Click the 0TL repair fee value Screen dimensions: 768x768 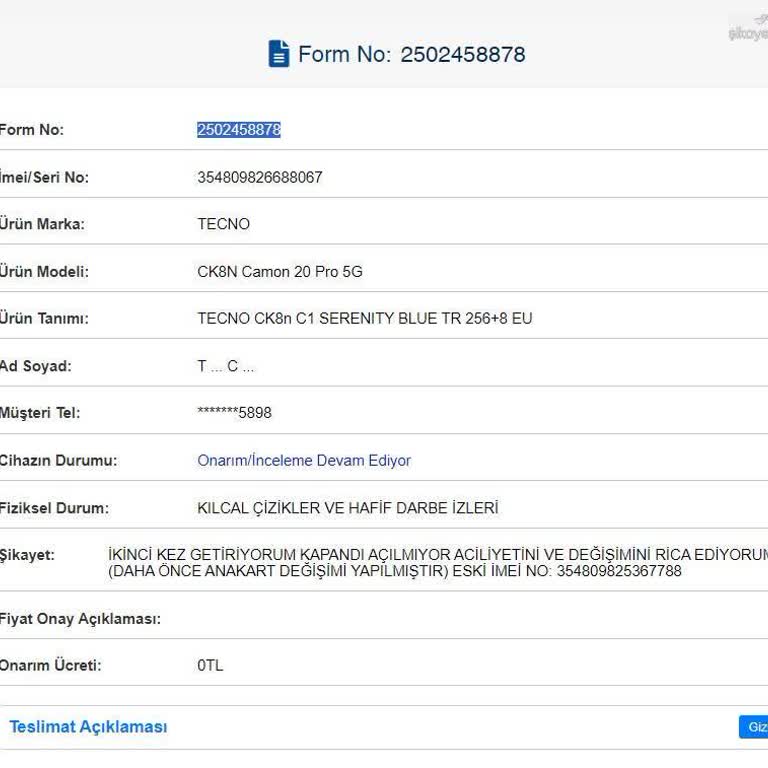coord(210,666)
